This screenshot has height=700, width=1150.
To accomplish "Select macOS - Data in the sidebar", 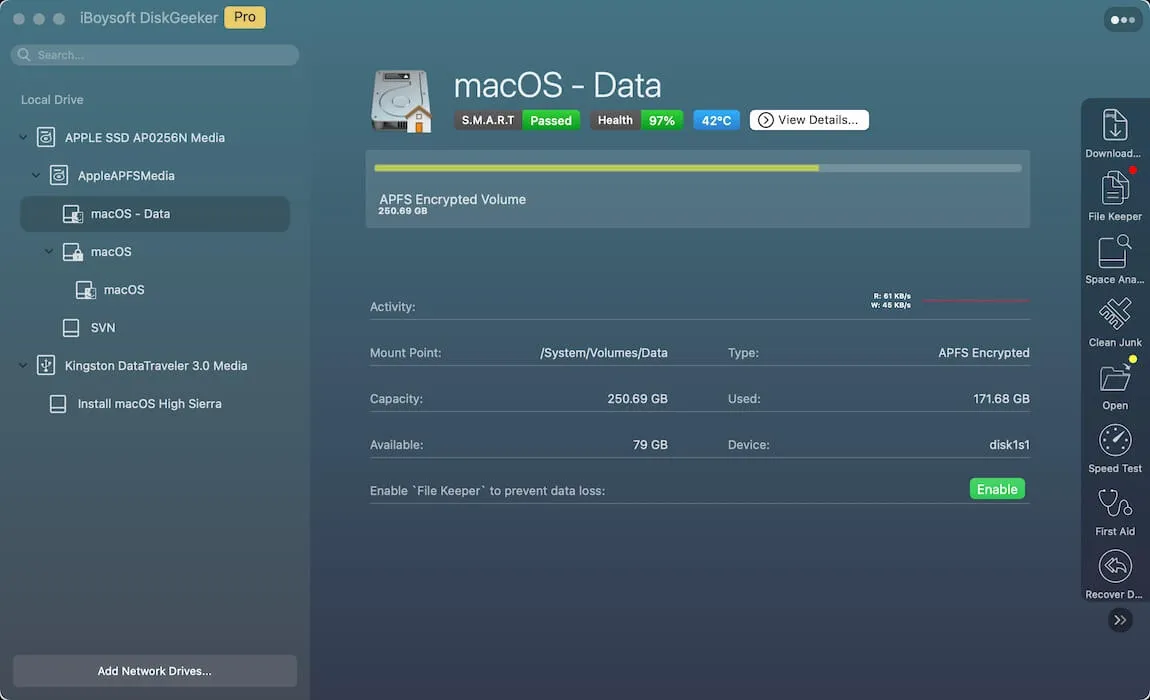I will [x=155, y=214].
